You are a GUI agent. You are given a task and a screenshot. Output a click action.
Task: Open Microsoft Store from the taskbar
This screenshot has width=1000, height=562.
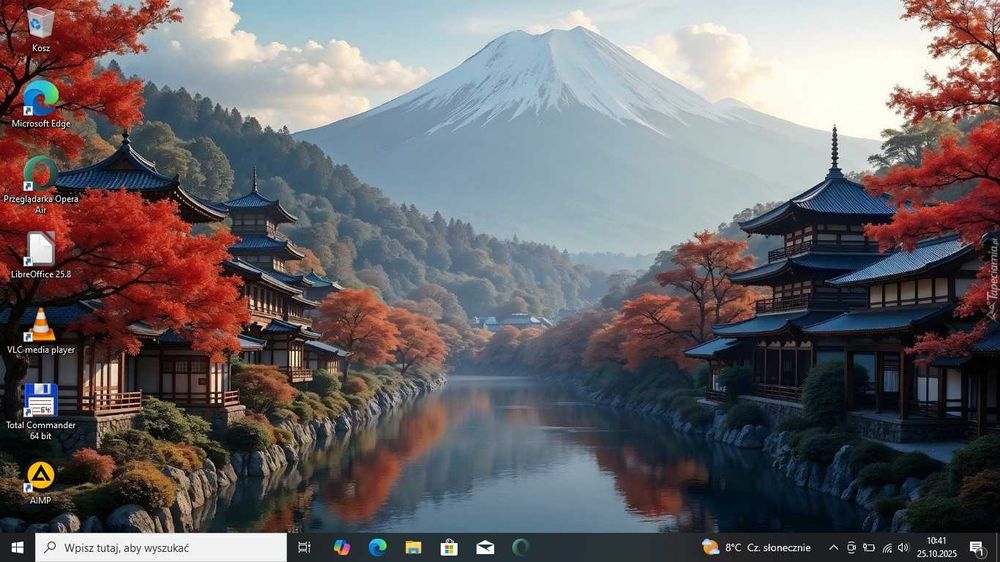coord(449,547)
